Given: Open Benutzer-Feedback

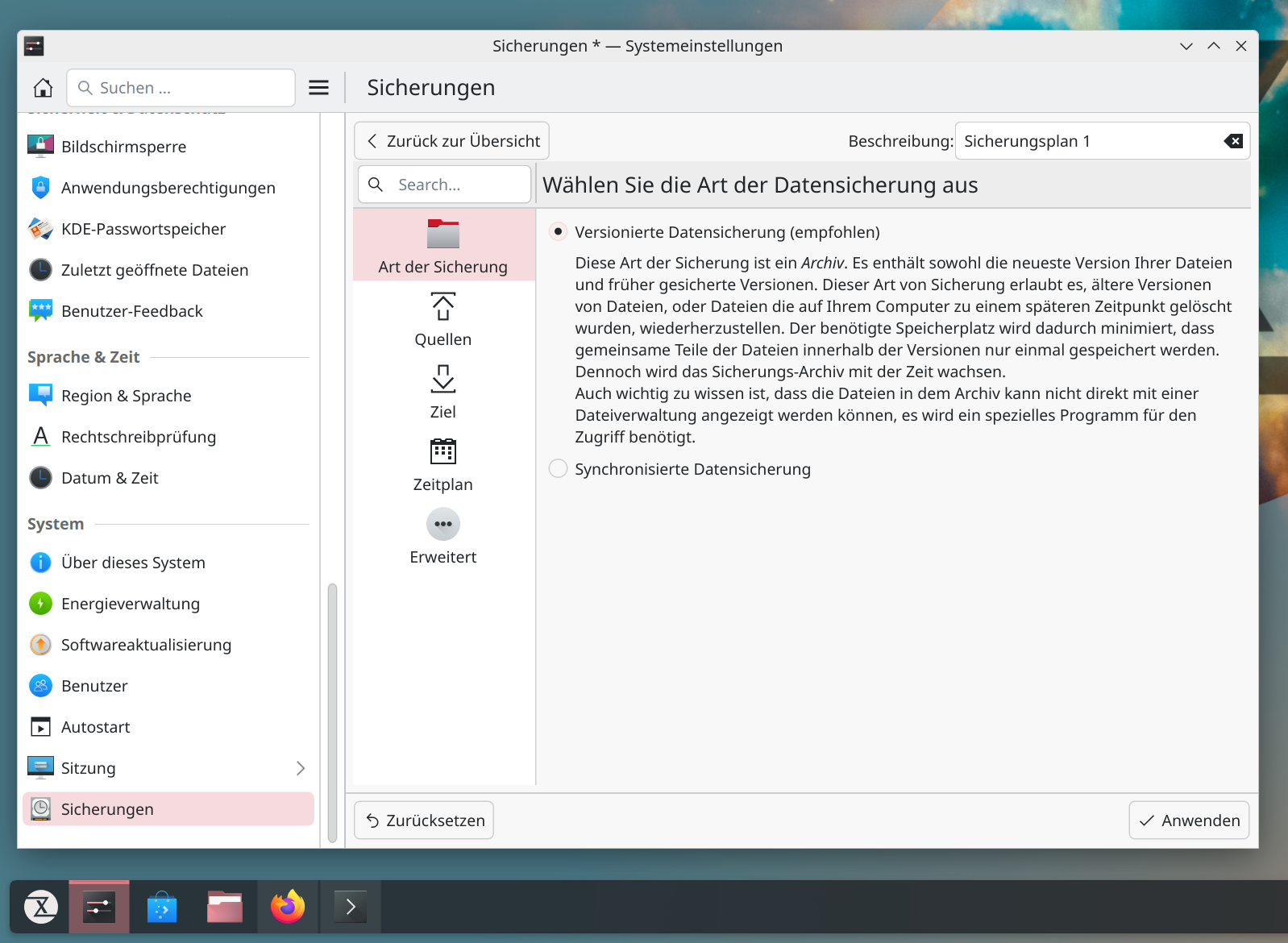Looking at the screenshot, I should coord(168,311).
